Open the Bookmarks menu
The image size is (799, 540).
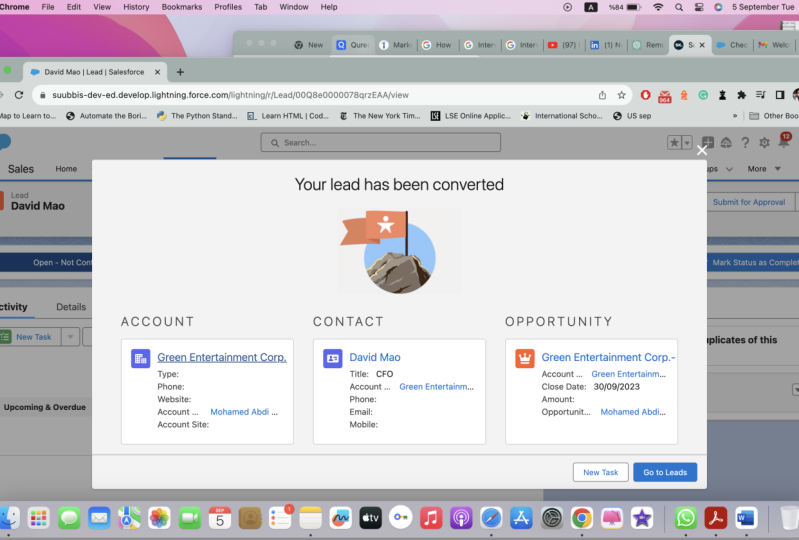pyautogui.click(x=181, y=7)
